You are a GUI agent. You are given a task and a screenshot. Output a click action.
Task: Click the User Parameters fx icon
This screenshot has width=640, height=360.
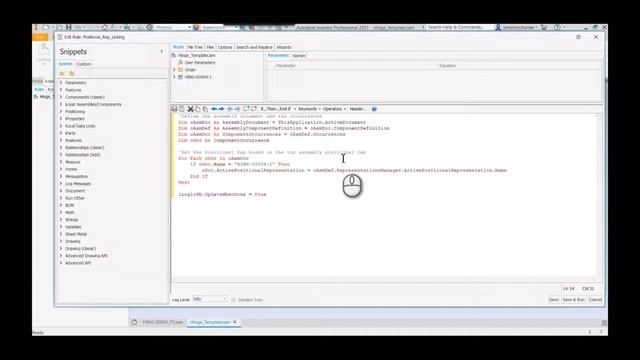(180, 62)
